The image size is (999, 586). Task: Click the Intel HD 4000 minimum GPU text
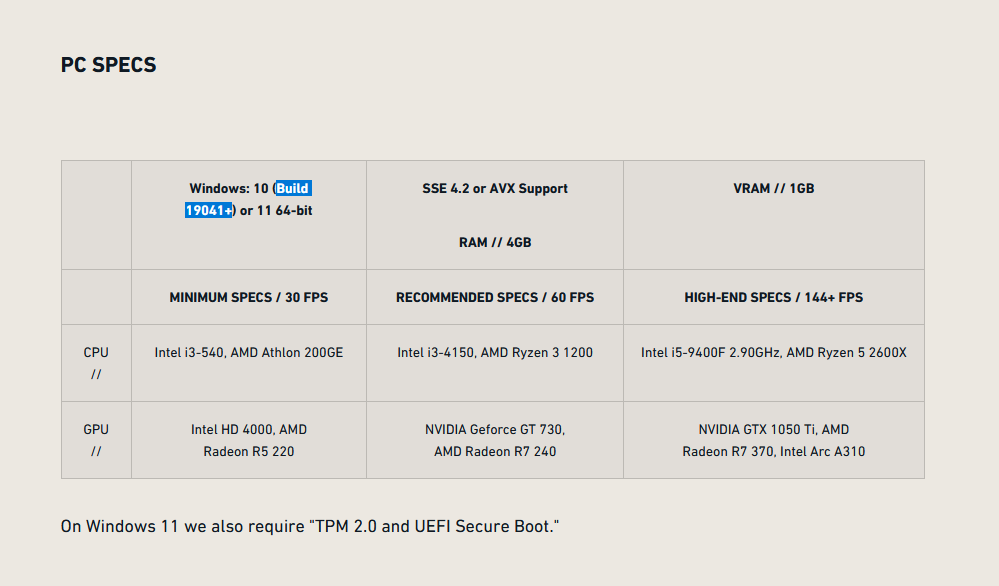point(249,429)
